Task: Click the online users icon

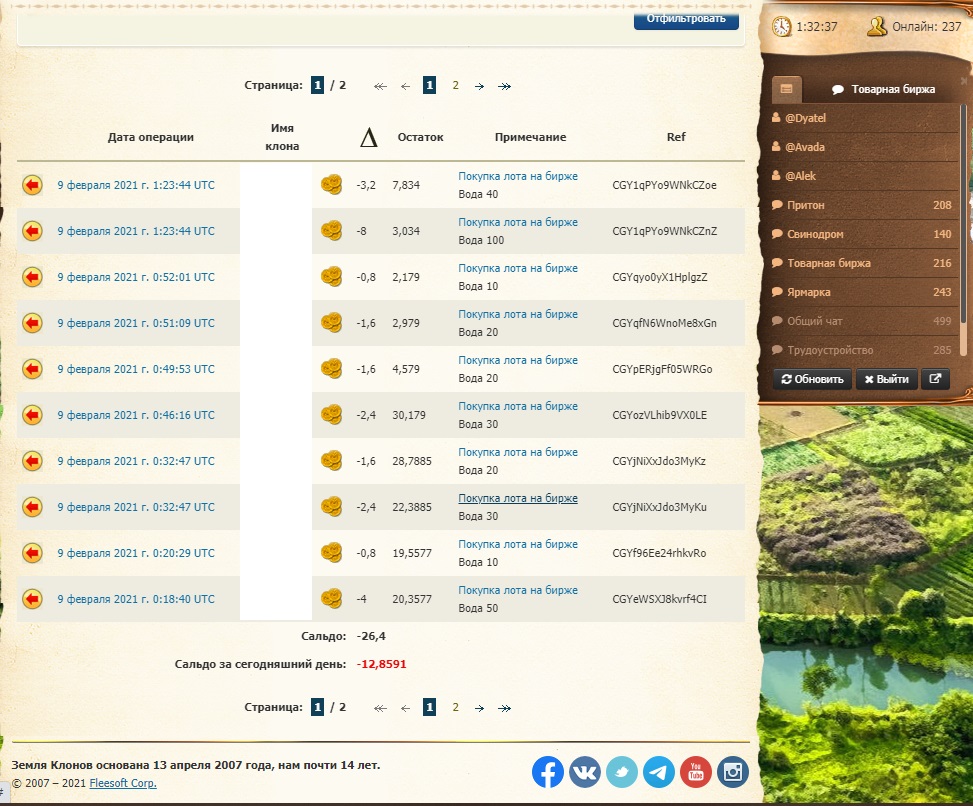Action: 877,27
